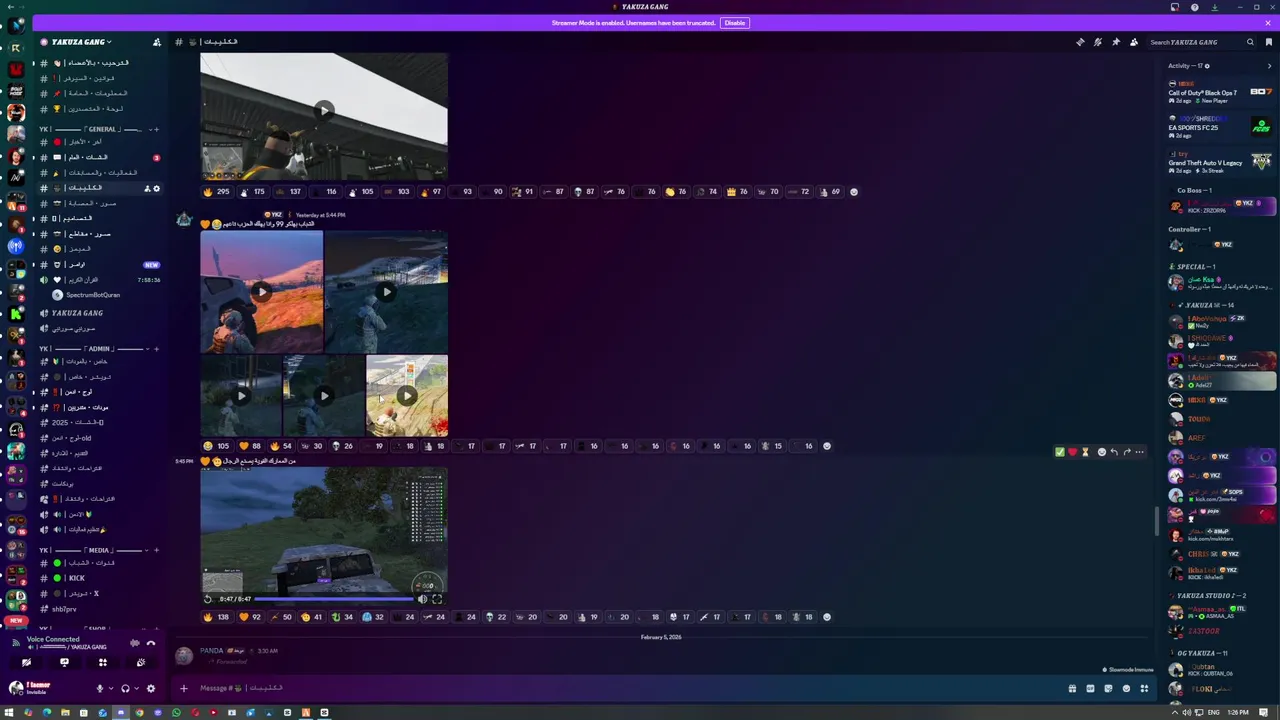Open voice activities grid button

102,662
